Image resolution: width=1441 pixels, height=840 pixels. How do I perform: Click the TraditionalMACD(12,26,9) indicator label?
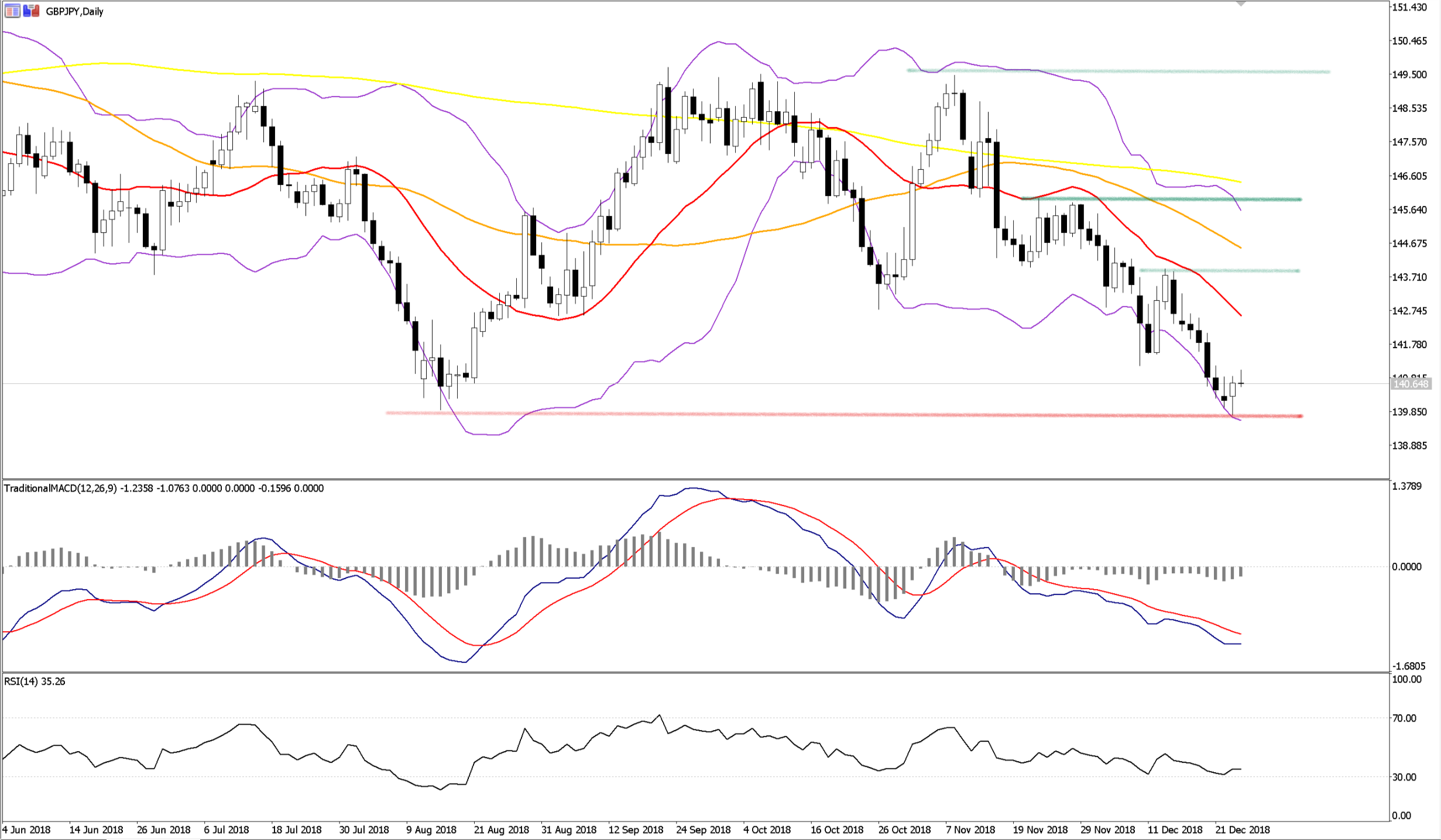(x=60, y=488)
